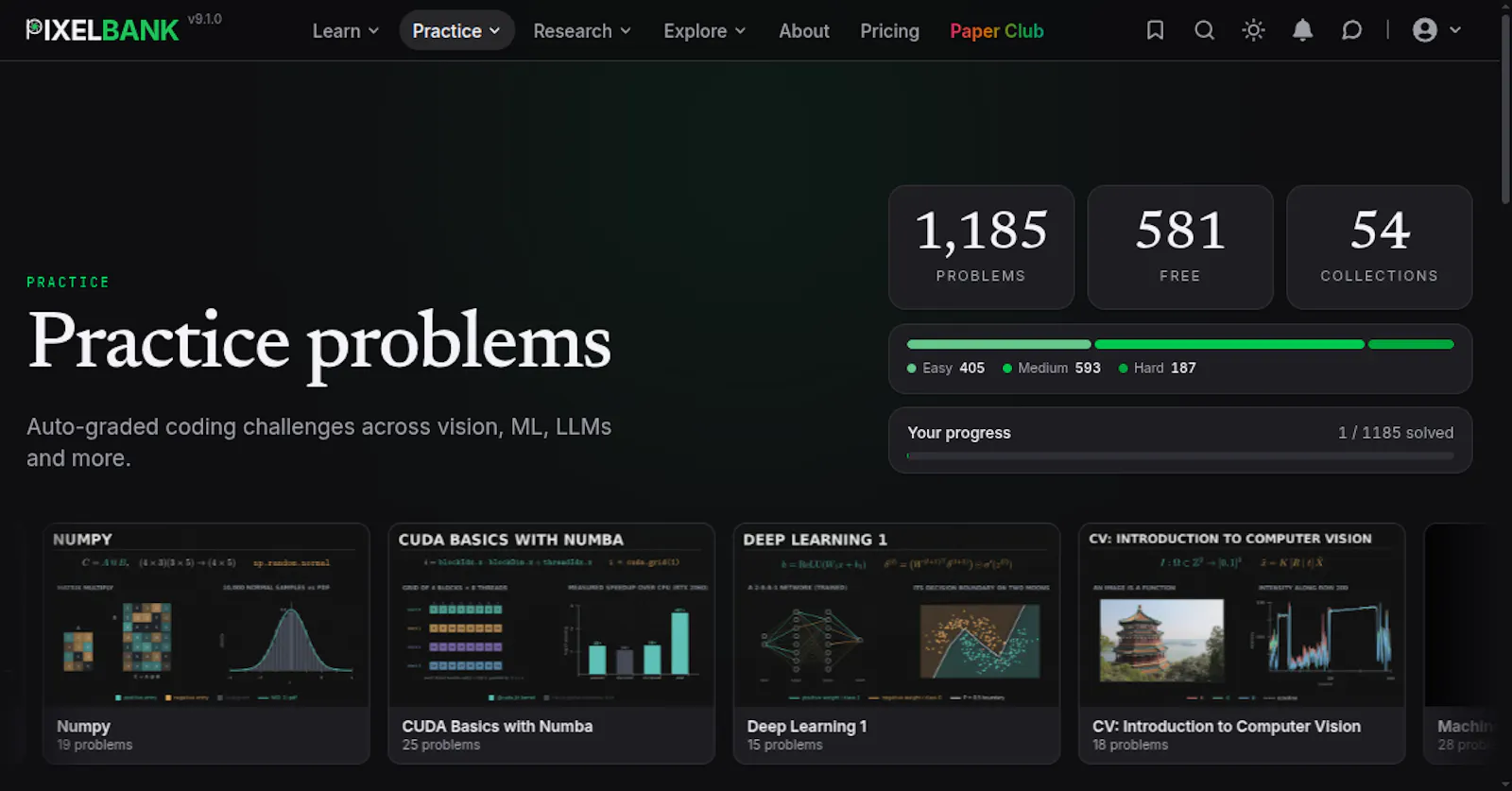Click the difficulty distribution bar
Viewport: 1512px width, 791px height.
pyautogui.click(x=1180, y=344)
